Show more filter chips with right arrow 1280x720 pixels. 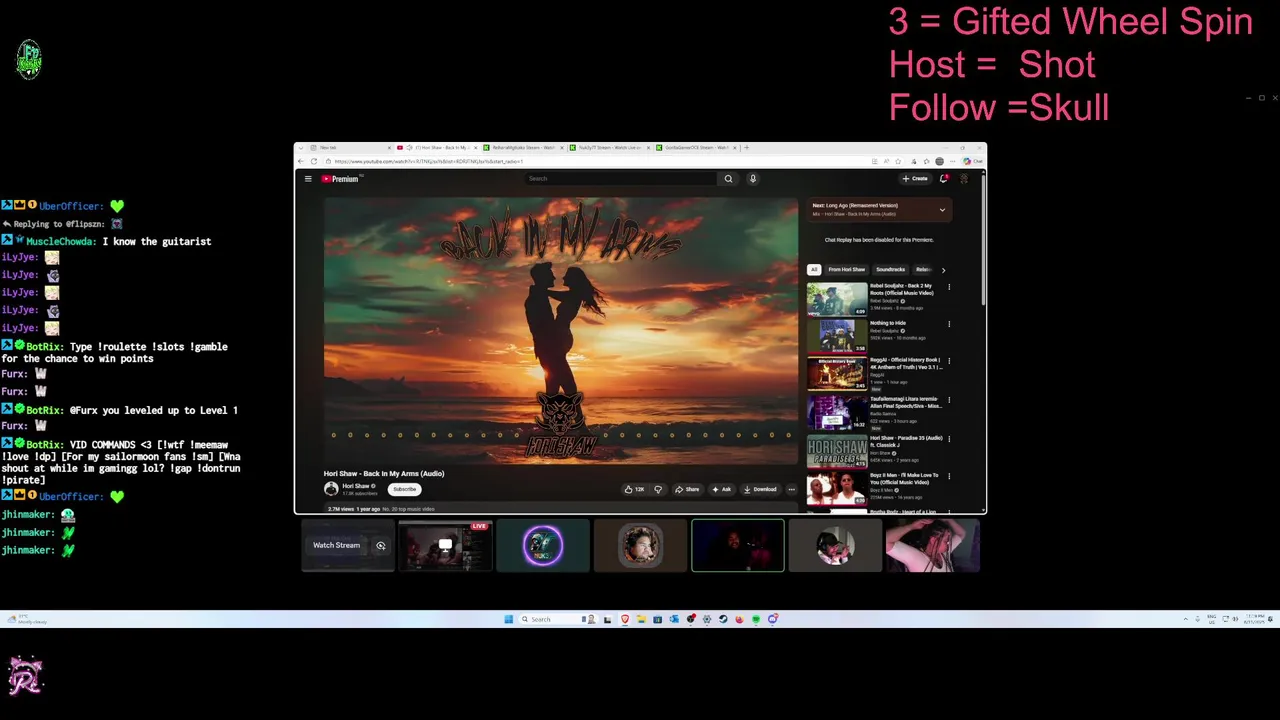[943, 270]
